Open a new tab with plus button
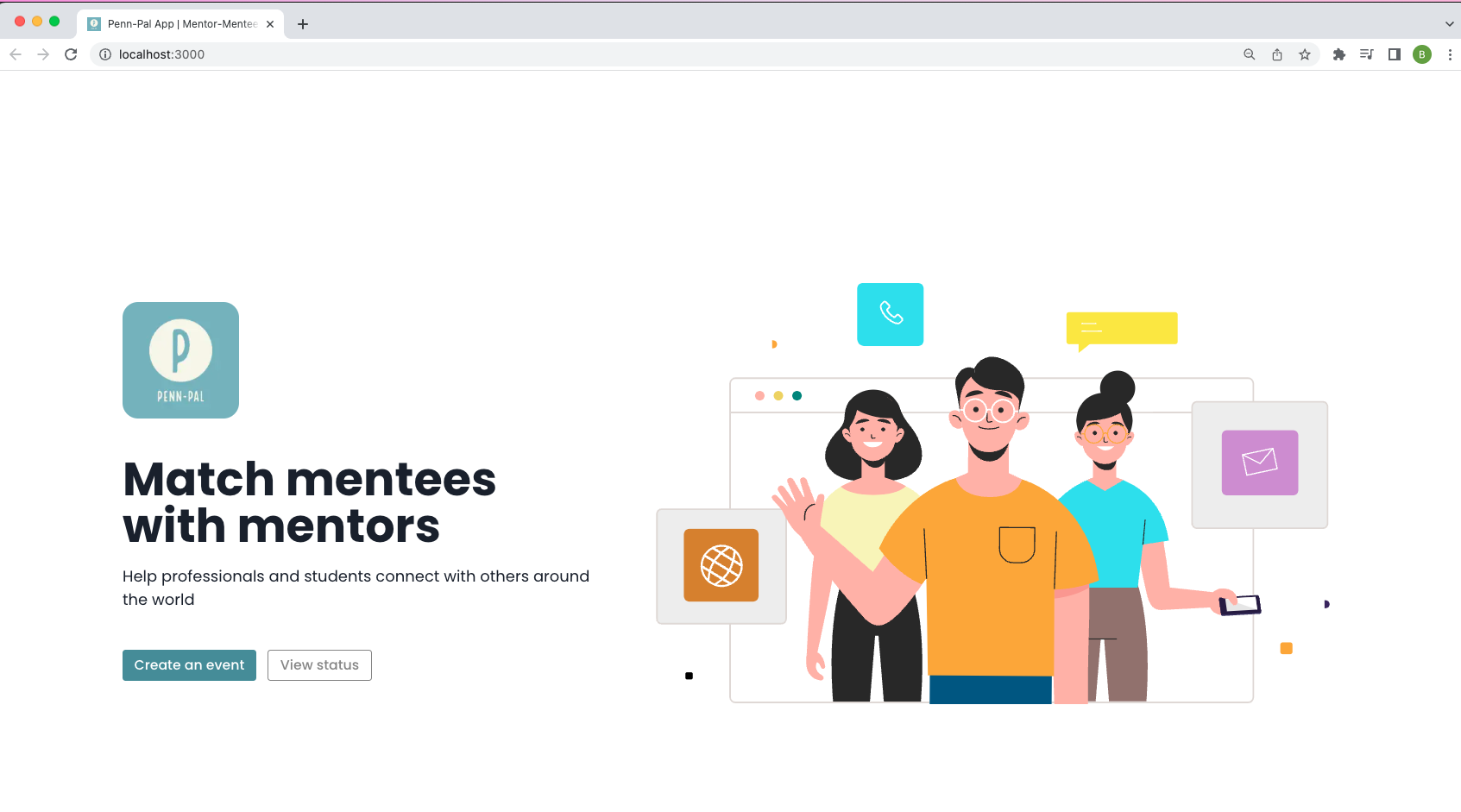 (x=303, y=24)
